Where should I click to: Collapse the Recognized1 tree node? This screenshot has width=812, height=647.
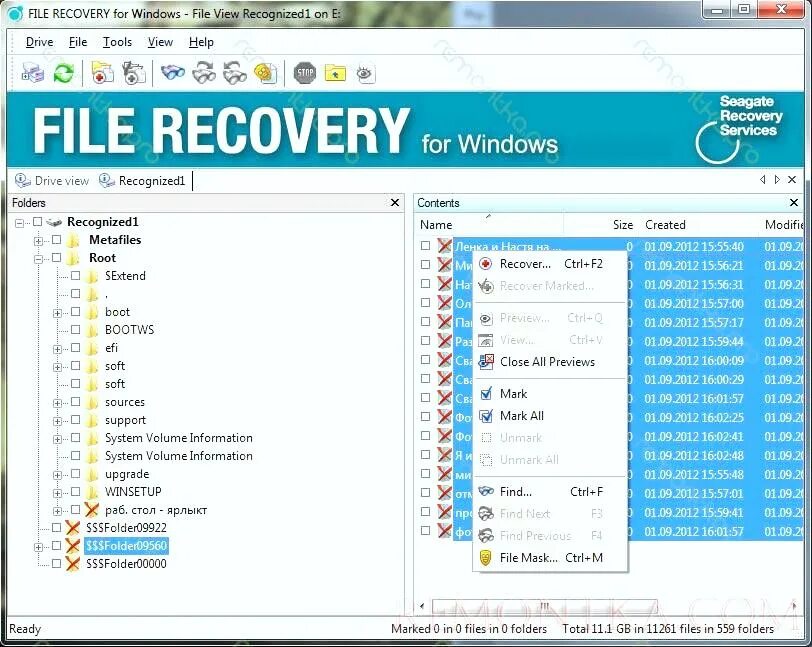click(x=20, y=223)
